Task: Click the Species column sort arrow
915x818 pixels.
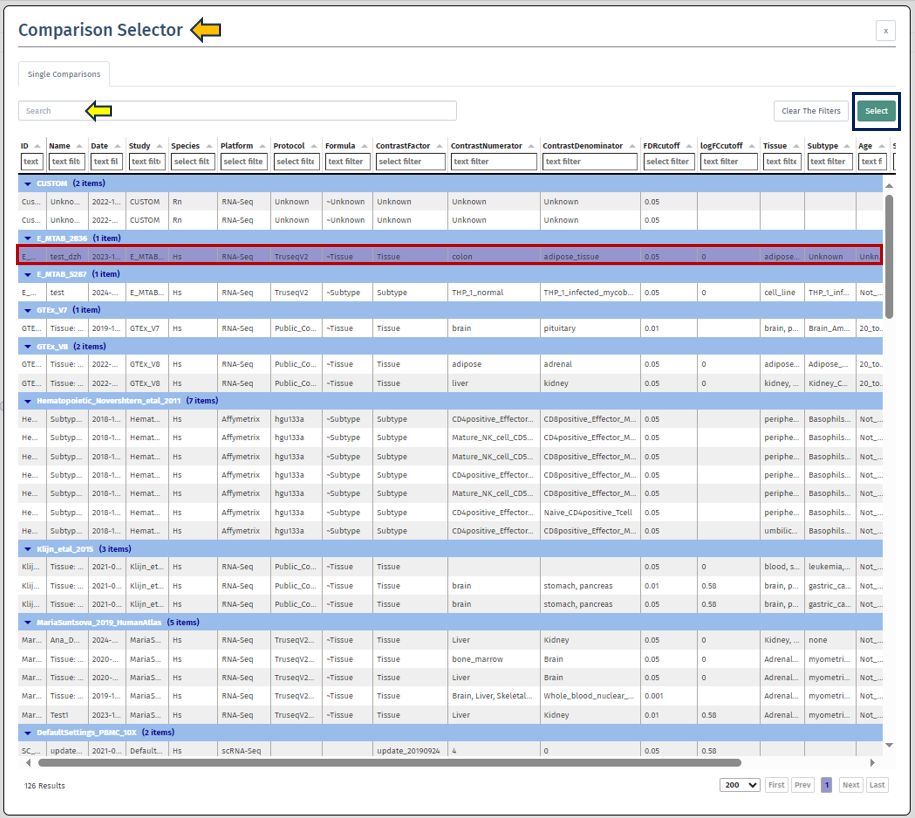Action: (x=207, y=145)
